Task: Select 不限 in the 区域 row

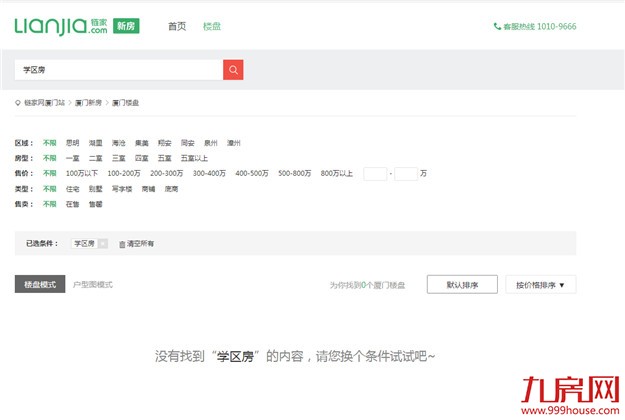Action: pos(50,143)
